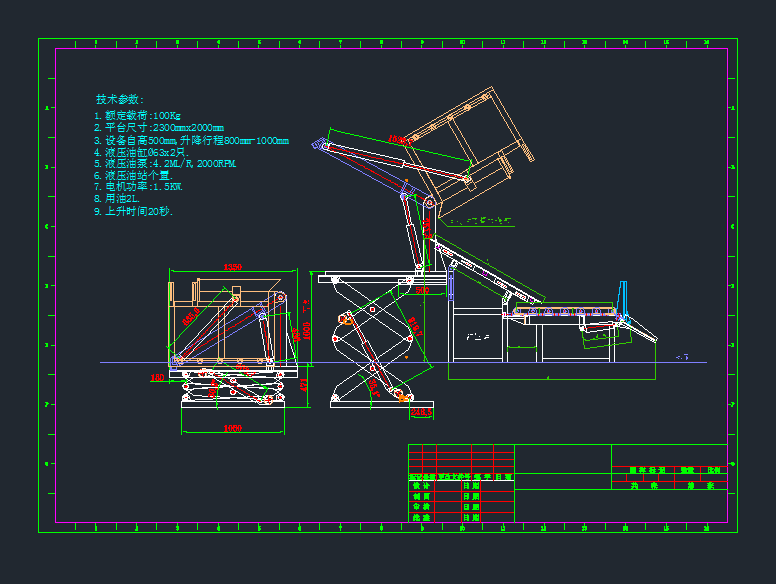The image size is (776, 584).
Task: Click the 设备自高500mm stroke parameter line
Action: pyautogui.click(x=190, y=140)
